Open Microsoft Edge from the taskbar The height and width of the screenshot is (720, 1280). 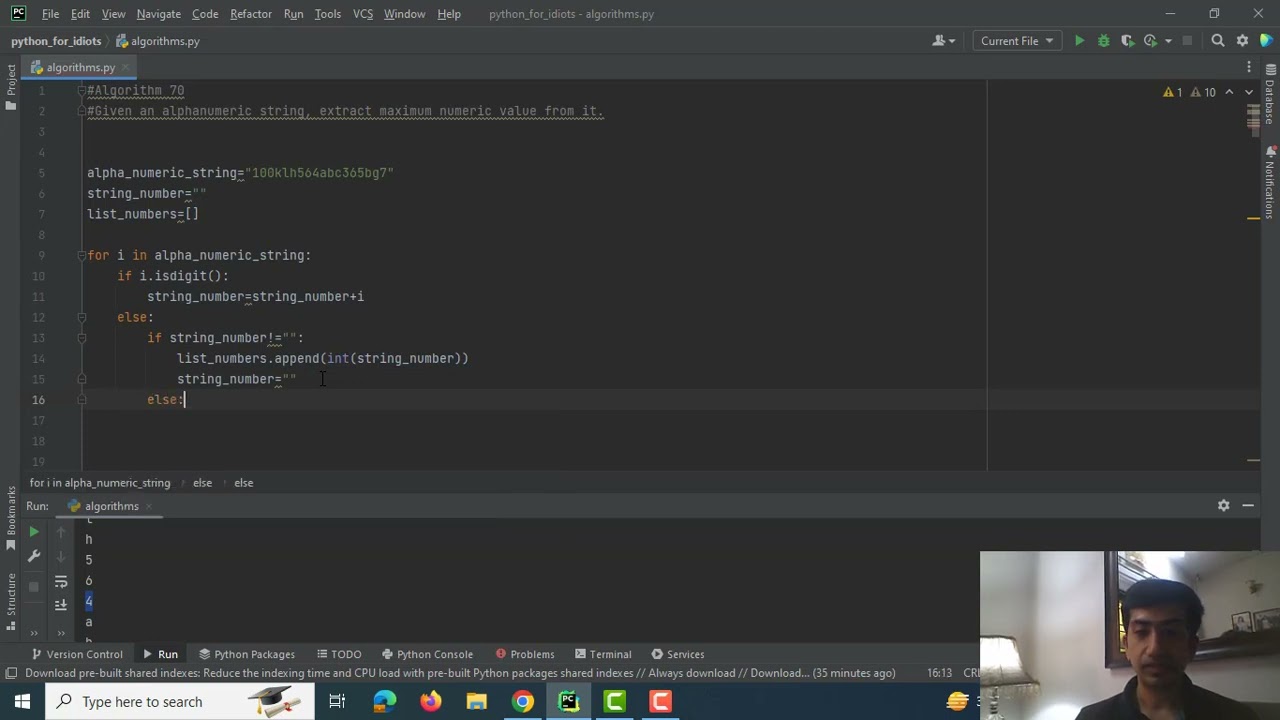pos(384,702)
